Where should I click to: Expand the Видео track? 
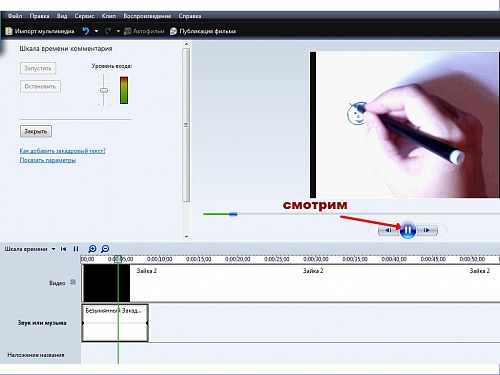tap(73, 282)
